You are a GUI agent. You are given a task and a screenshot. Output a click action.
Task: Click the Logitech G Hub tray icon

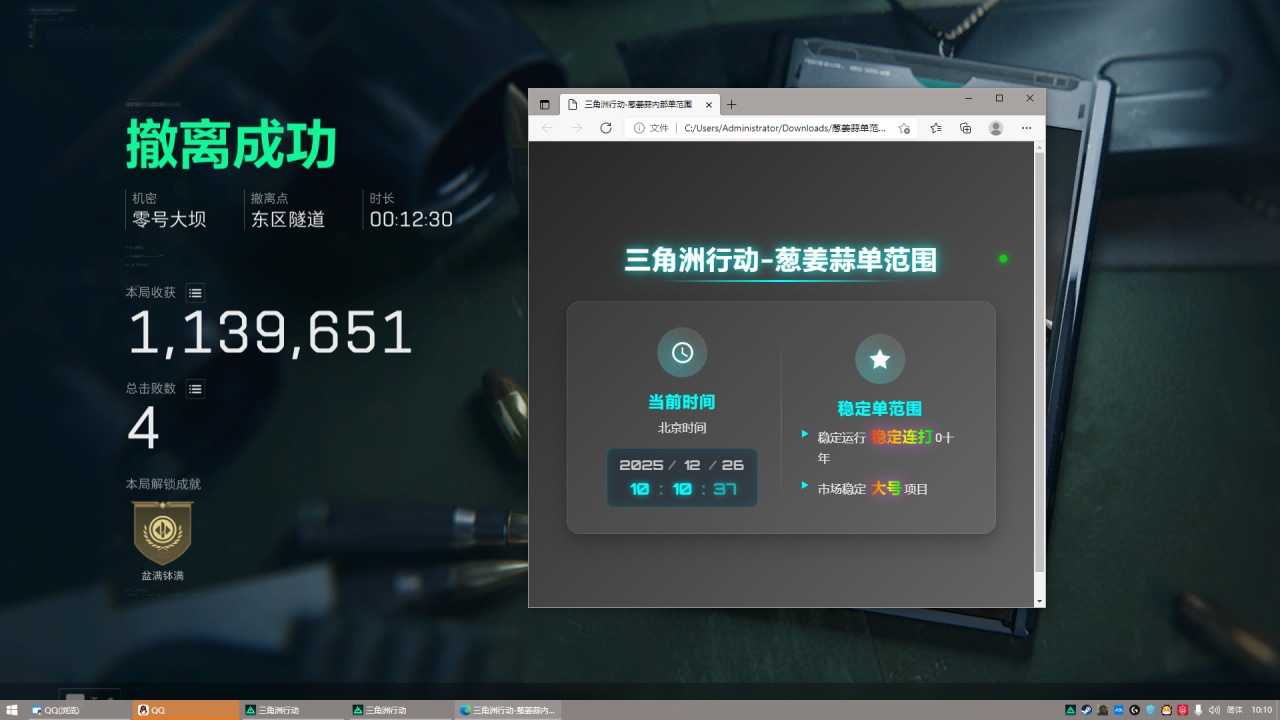pyautogui.click(x=1134, y=710)
